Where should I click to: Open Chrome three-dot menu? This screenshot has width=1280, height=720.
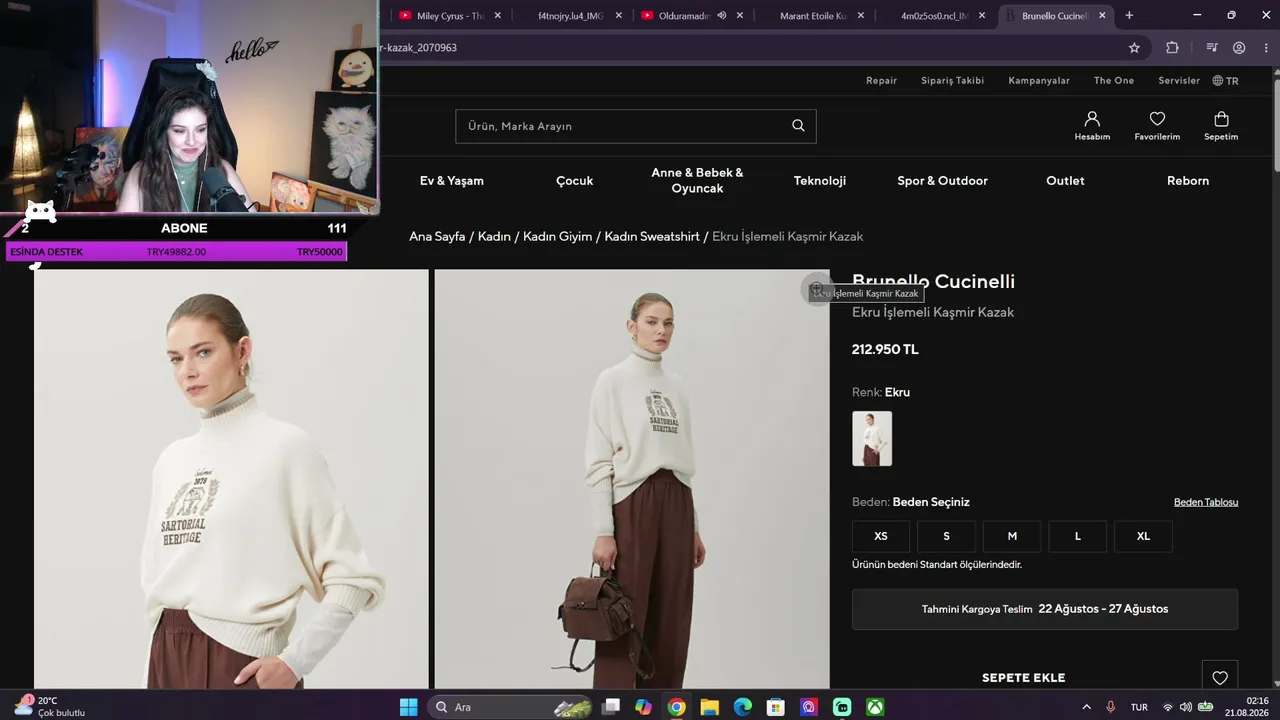tap(1265, 47)
